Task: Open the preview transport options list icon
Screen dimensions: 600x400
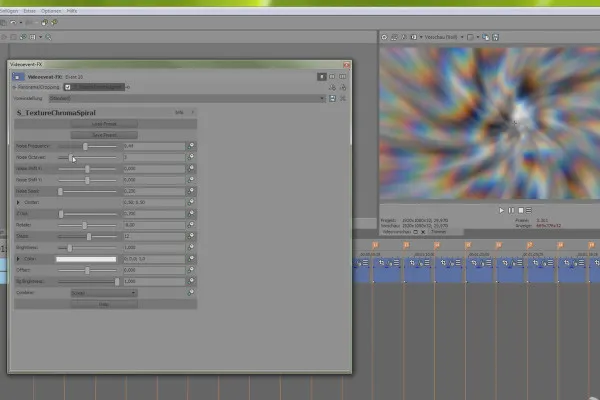Action: point(529,210)
